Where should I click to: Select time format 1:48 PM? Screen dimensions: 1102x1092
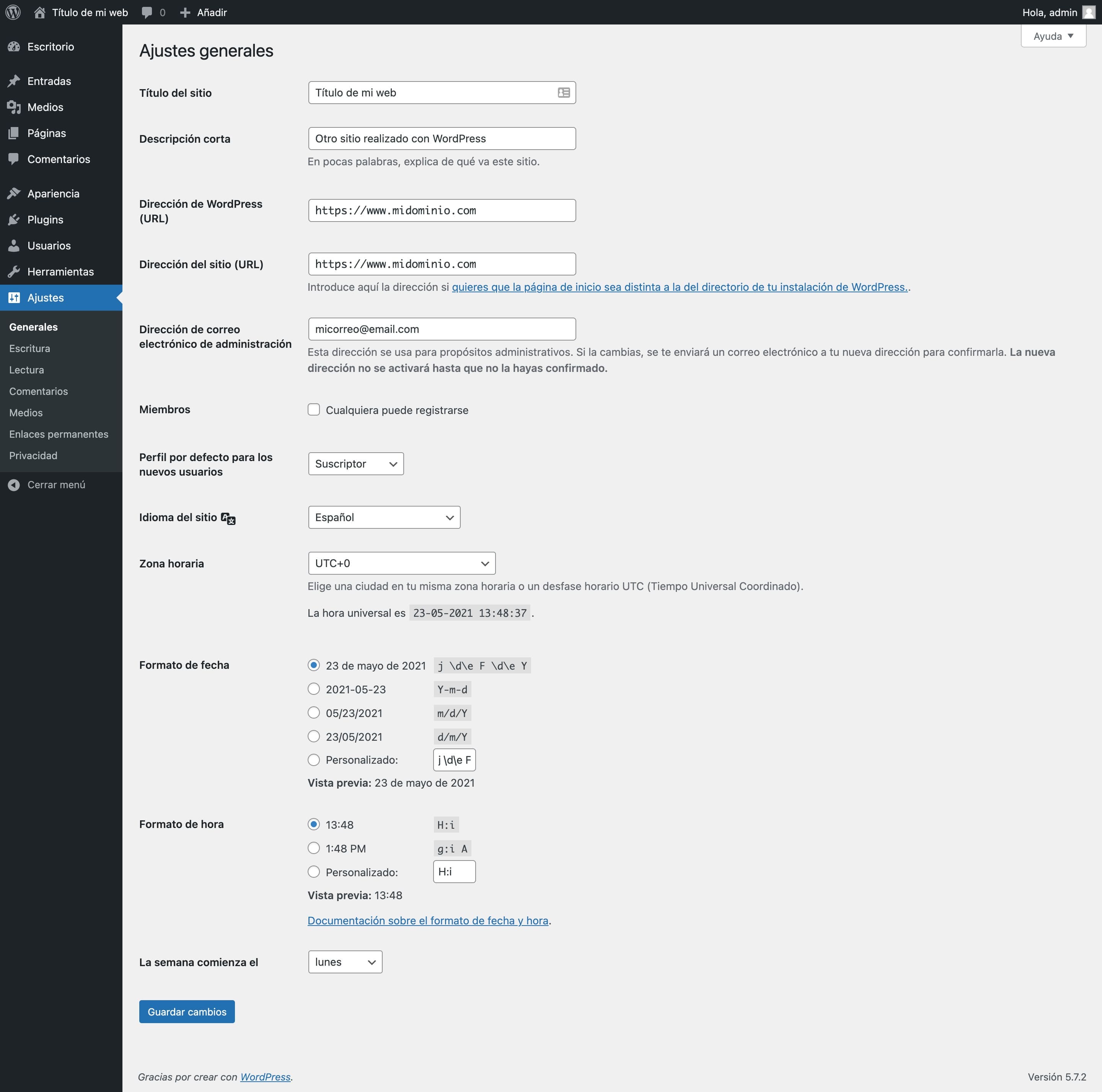pos(314,848)
